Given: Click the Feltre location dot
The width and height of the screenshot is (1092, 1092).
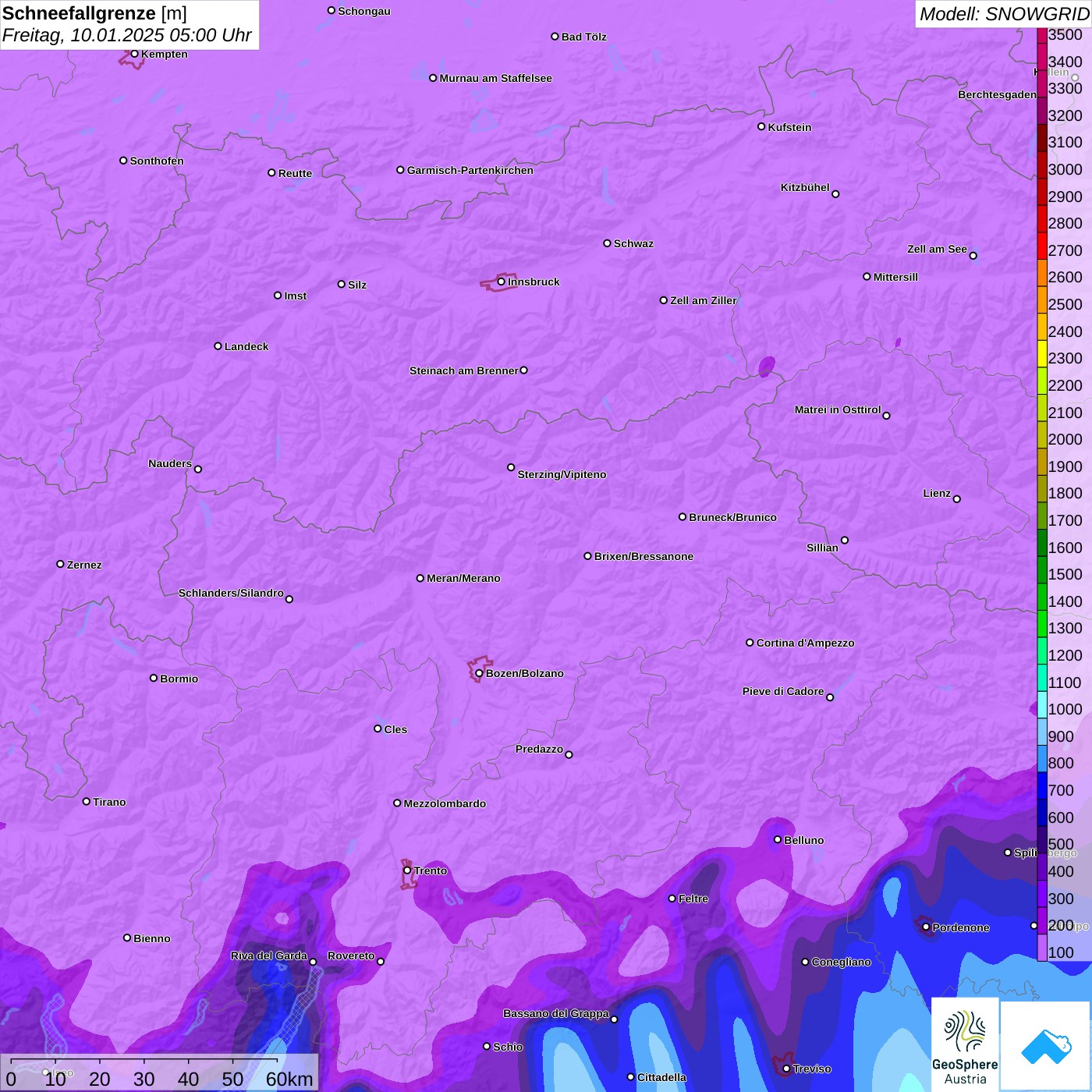Looking at the screenshot, I should point(672,899).
